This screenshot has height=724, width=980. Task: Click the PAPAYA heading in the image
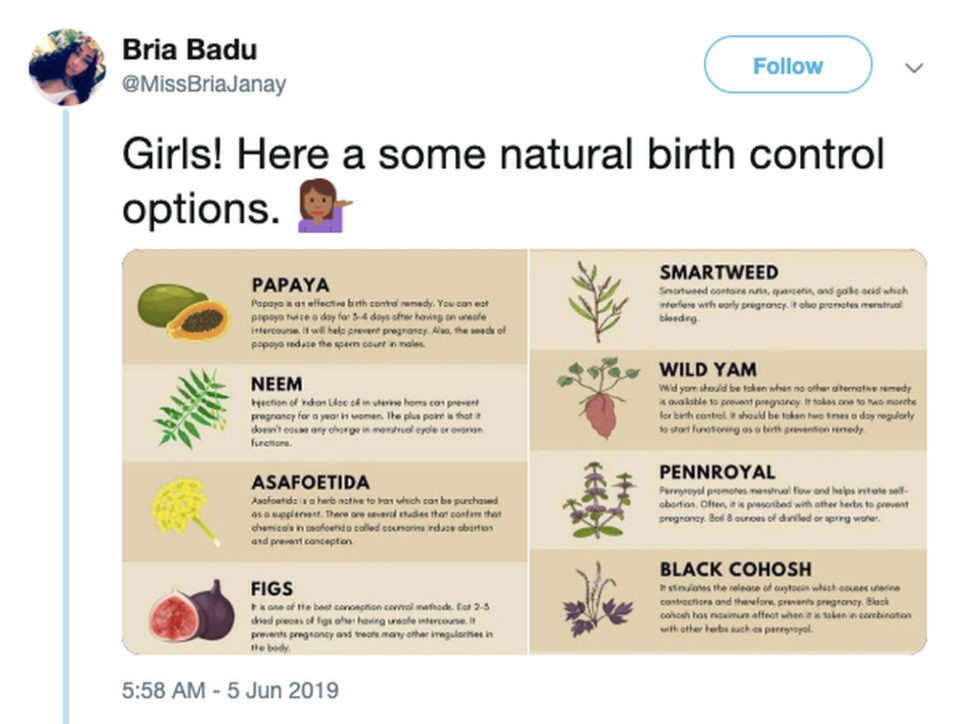pyautogui.click(x=290, y=285)
